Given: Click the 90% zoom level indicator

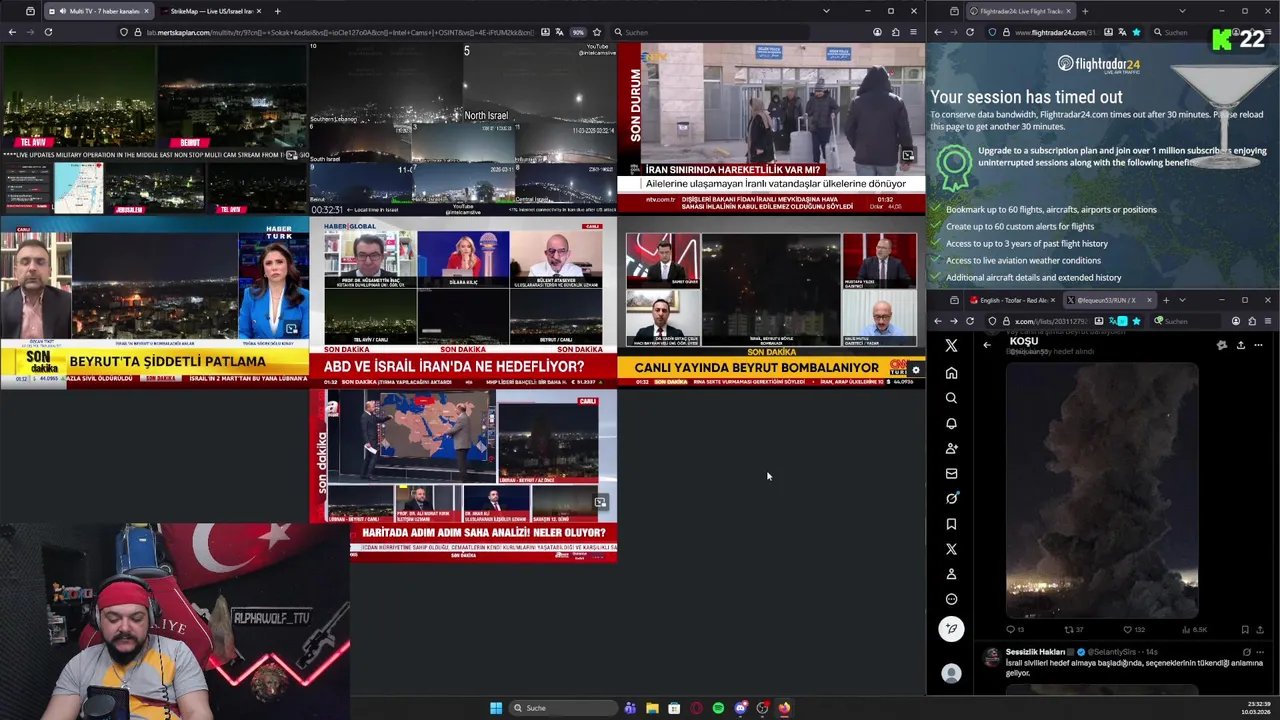Looking at the screenshot, I should [578, 32].
